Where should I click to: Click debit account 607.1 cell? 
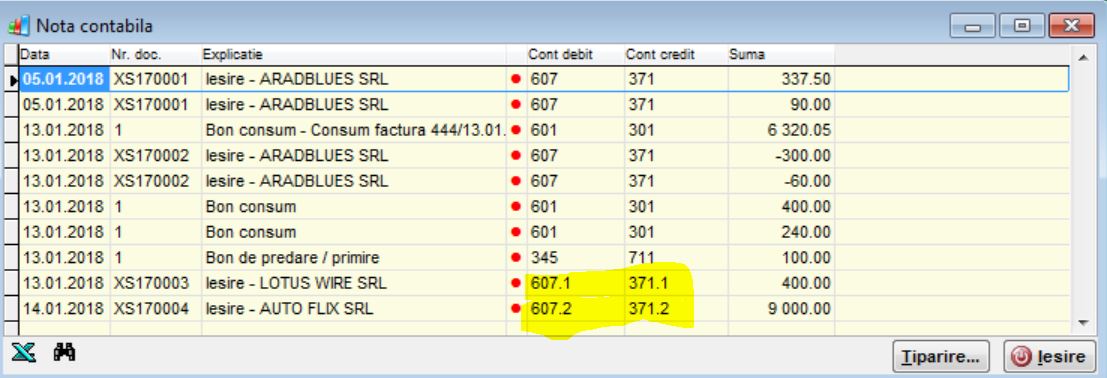(575, 283)
